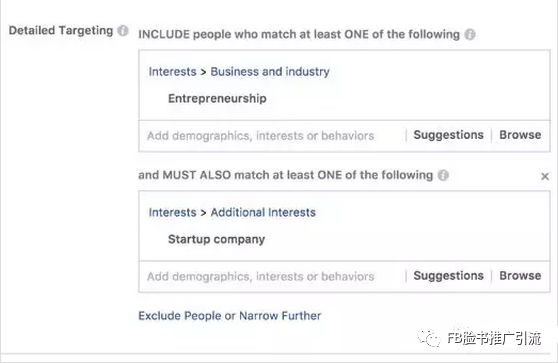
Task: Open Interests breadcrumb above Entrepreneurship
Action: (x=173, y=72)
